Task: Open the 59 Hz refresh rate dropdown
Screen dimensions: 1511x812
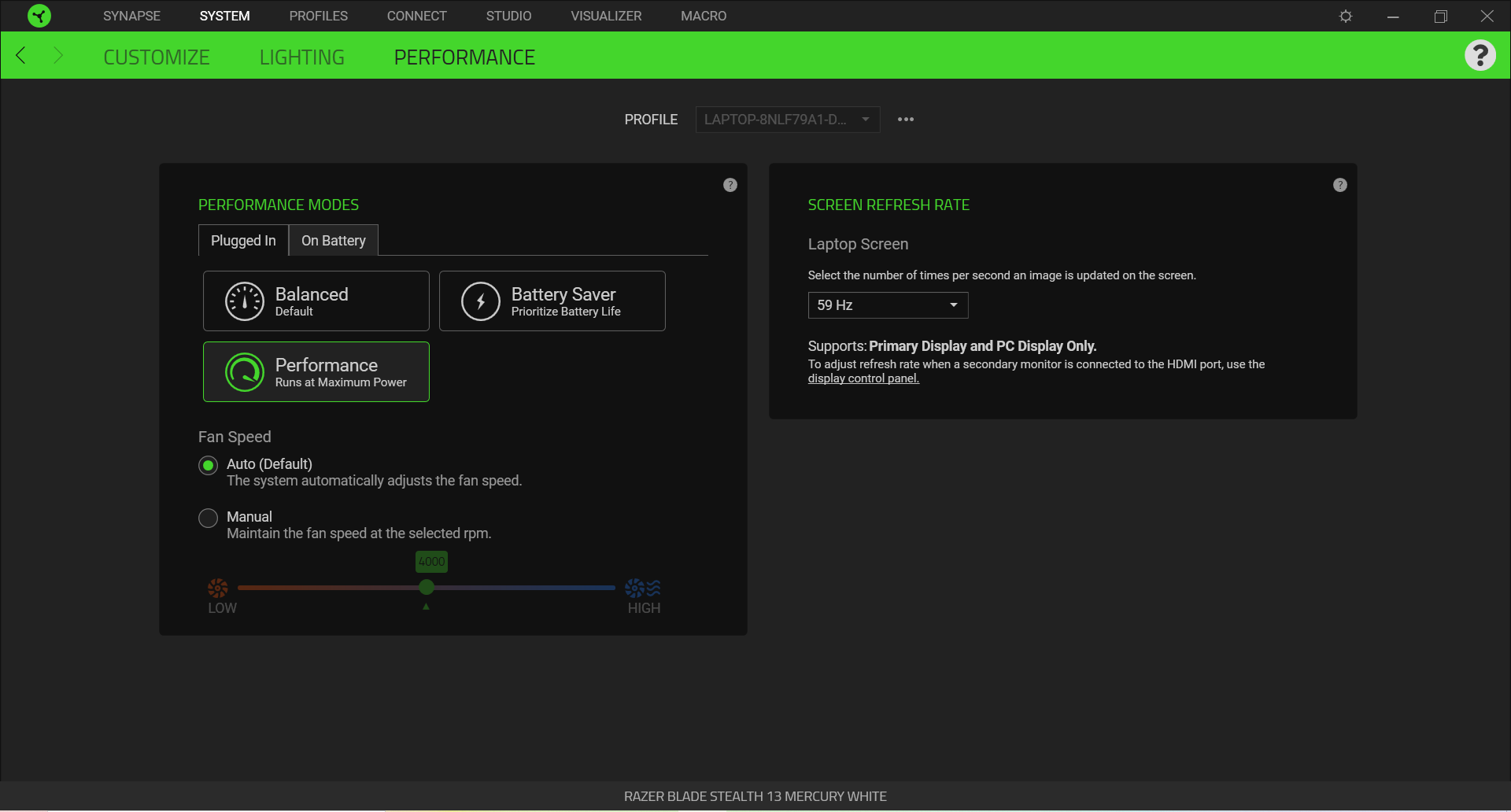Action: (x=888, y=305)
